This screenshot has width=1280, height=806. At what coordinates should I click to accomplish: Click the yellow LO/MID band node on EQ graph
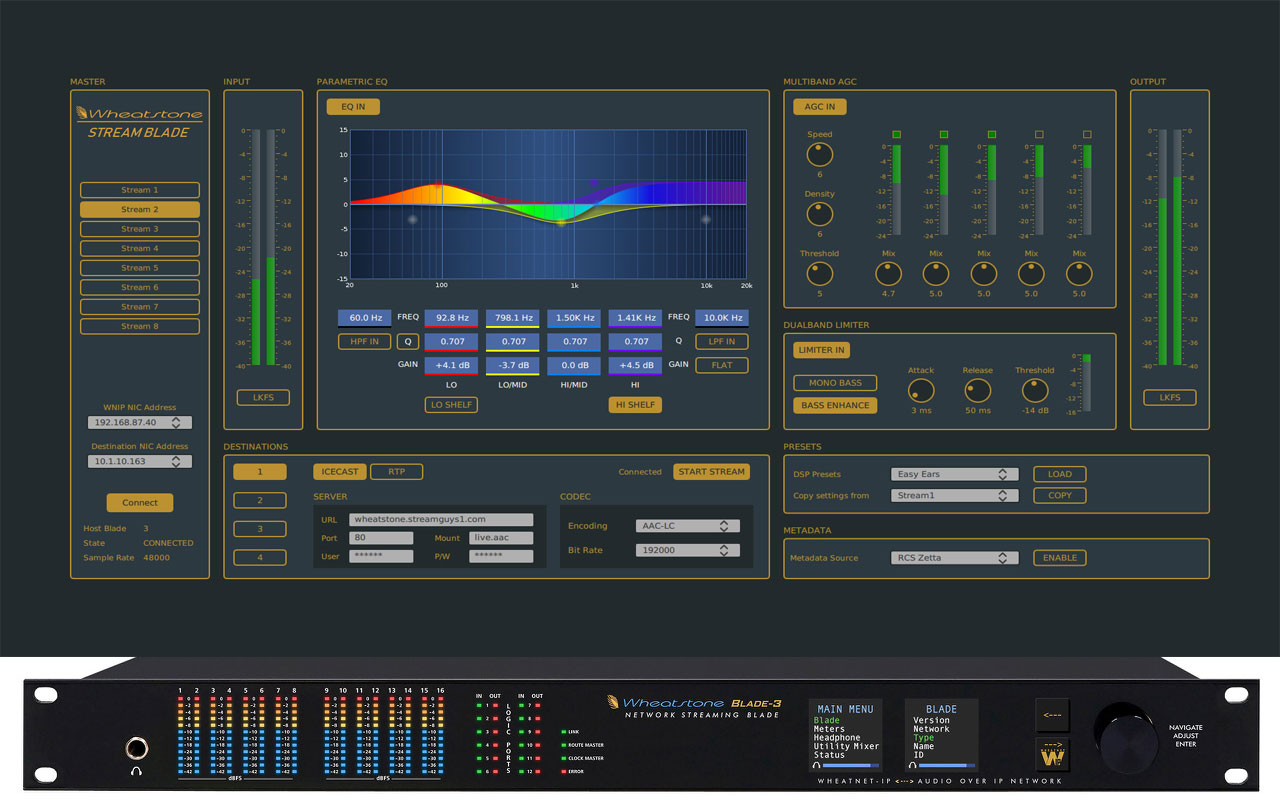click(x=561, y=222)
